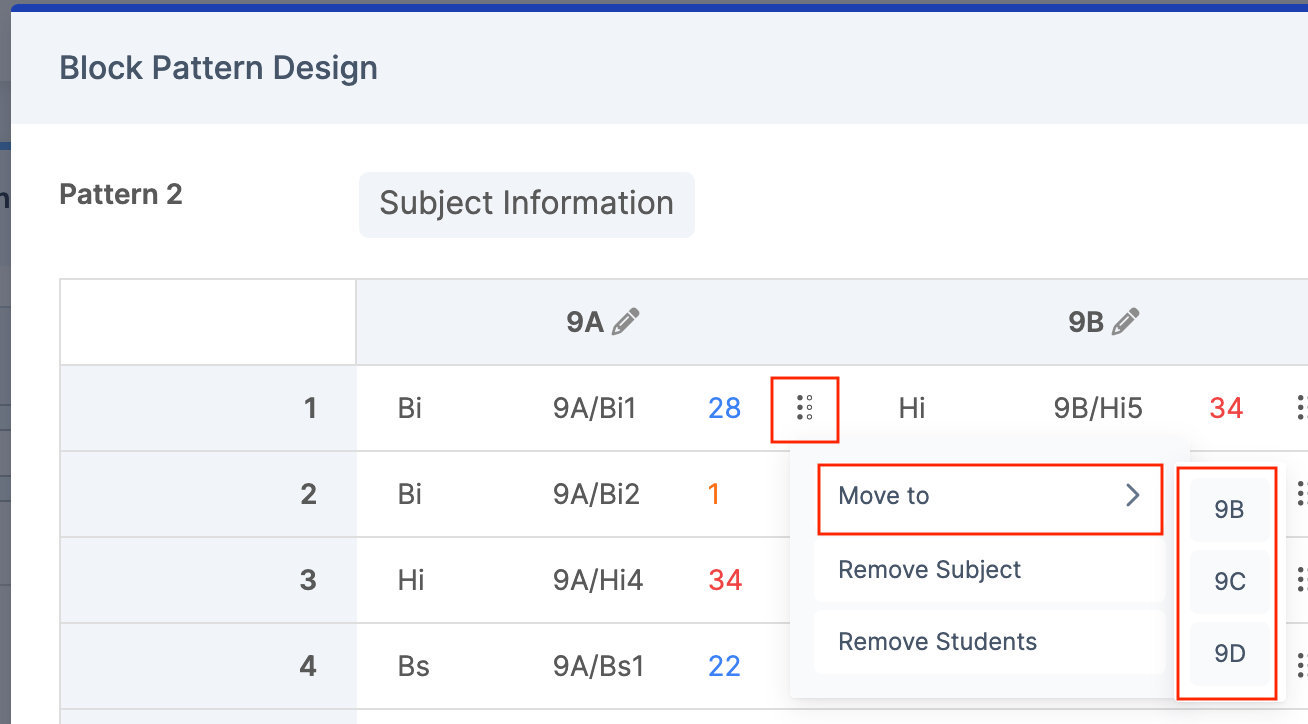Image resolution: width=1308 pixels, height=724 pixels.
Task: Open the Subject Information button
Action: tap(527, 204)
